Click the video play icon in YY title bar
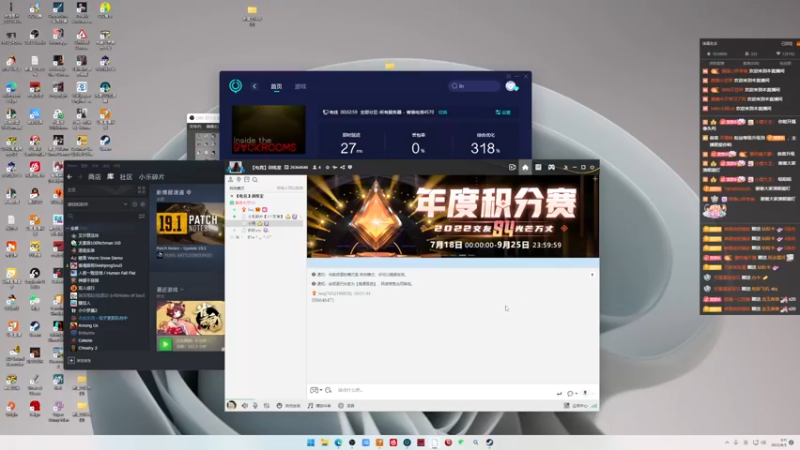Viewport: 800px width, 450px height. click(x=512, y=167)
